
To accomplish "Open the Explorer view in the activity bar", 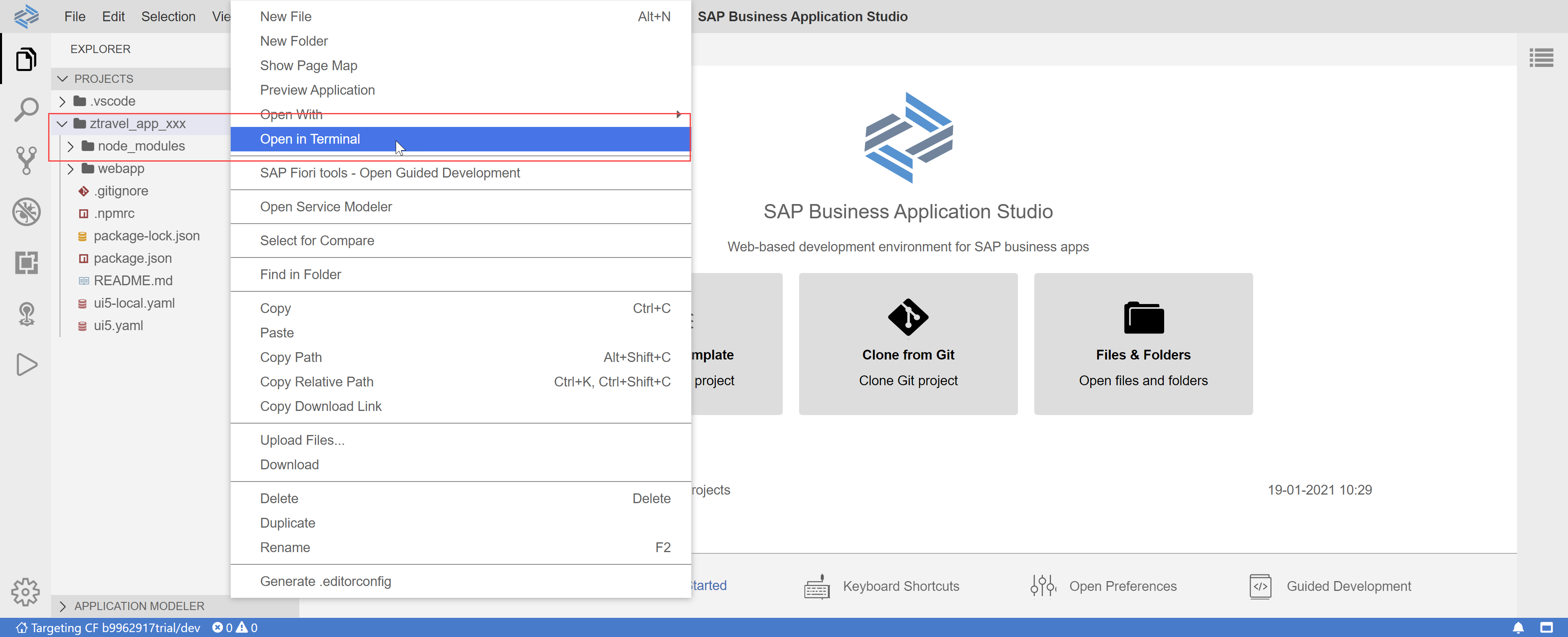I will point(26,59).
